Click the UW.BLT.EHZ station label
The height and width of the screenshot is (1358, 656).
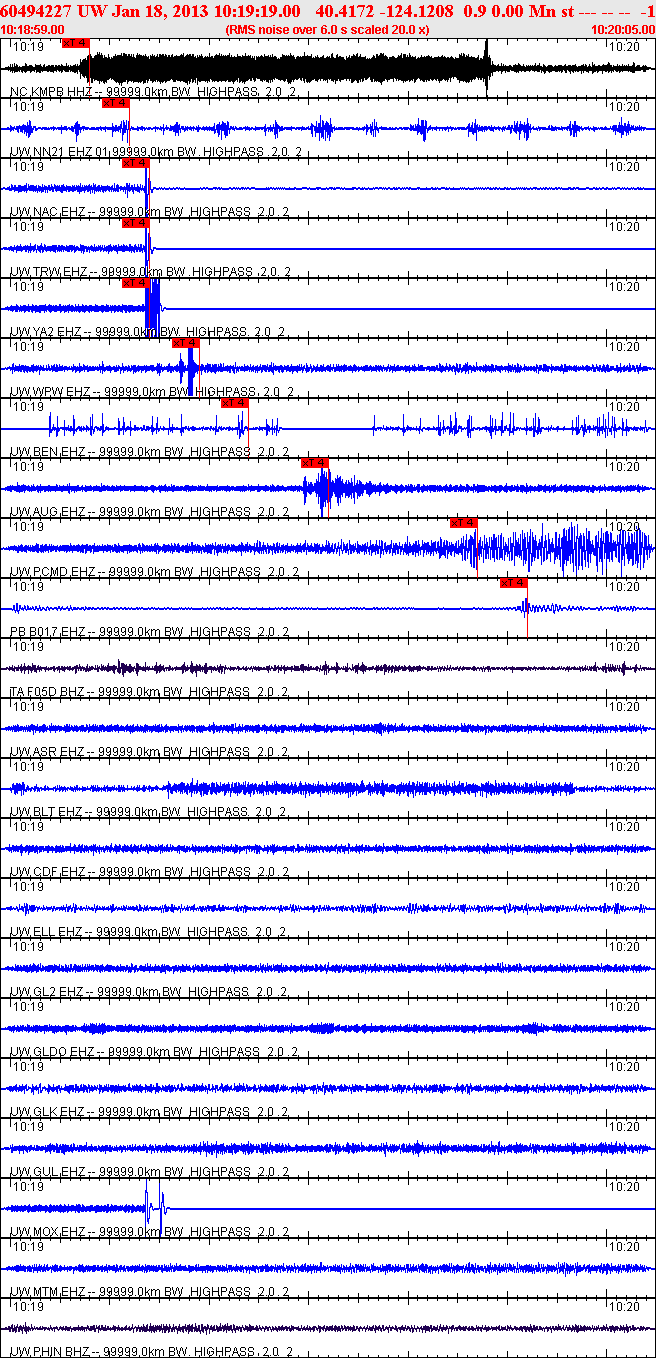[x=150, y=812]
